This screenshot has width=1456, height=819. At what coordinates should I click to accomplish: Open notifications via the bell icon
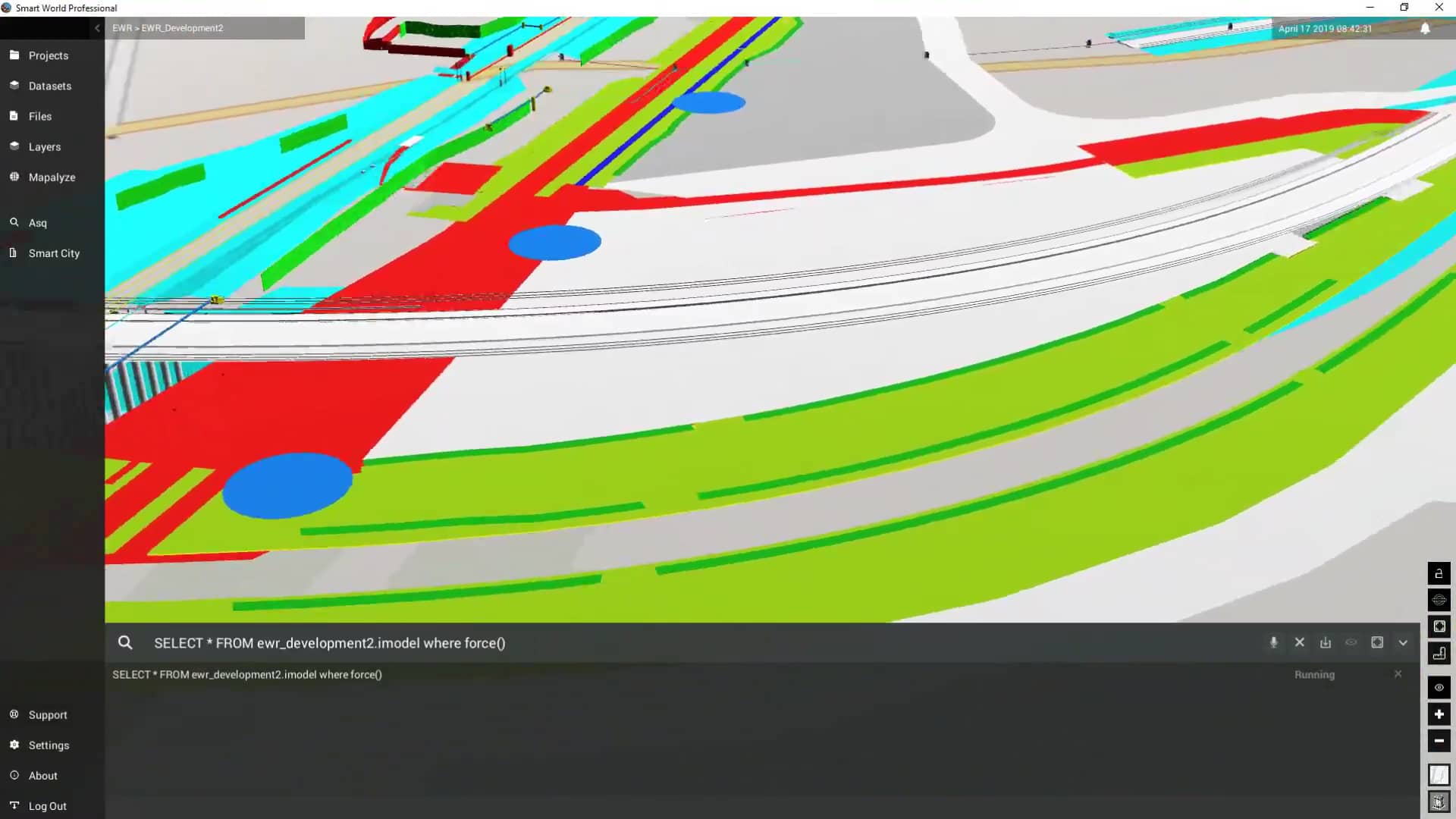click(1425, 28)
